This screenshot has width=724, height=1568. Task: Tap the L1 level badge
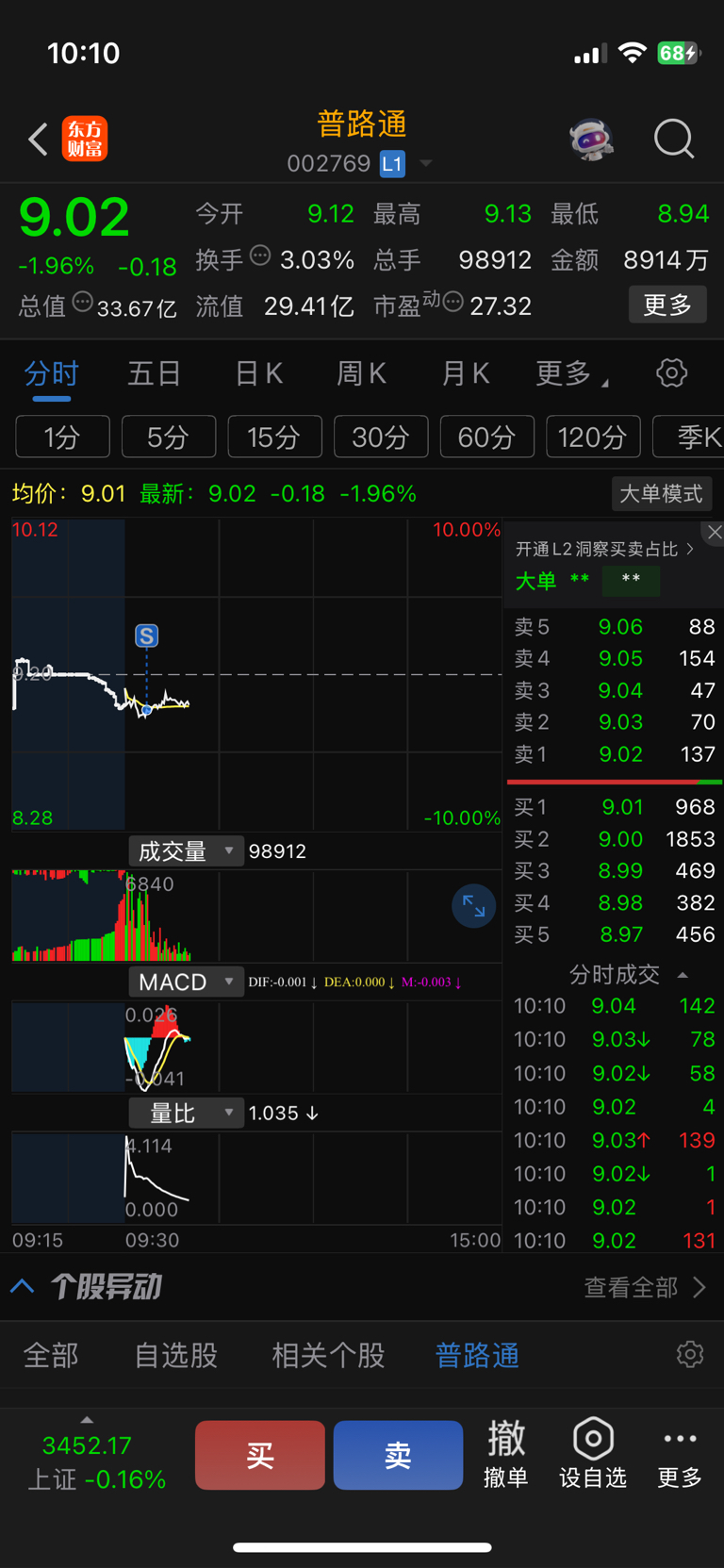(x=392, y=164)
